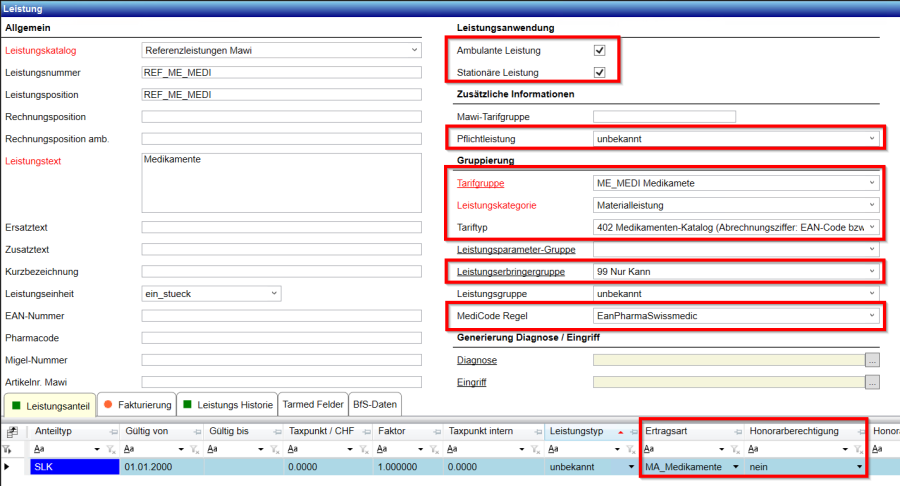Select the SLK row indicator arrow
900x486 pixels.
coord(6,467)
